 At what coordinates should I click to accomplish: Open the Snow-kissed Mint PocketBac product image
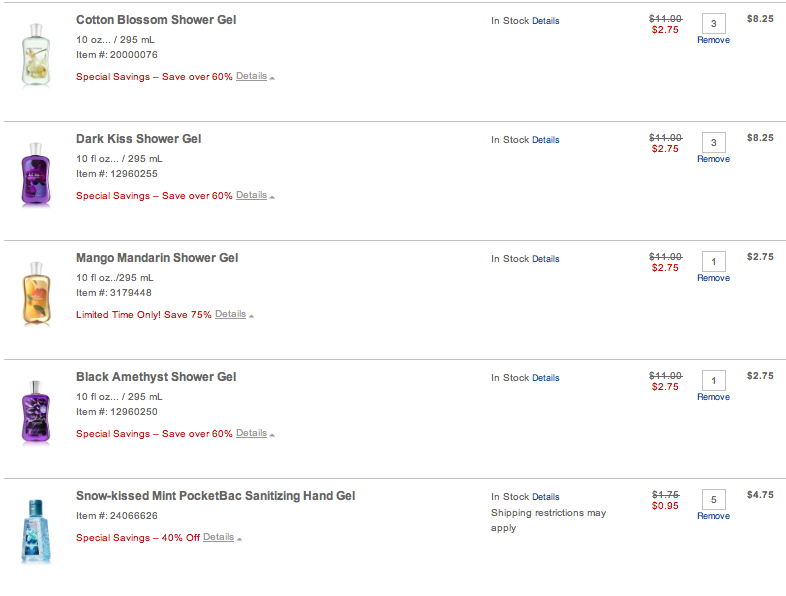coord(36,531)
